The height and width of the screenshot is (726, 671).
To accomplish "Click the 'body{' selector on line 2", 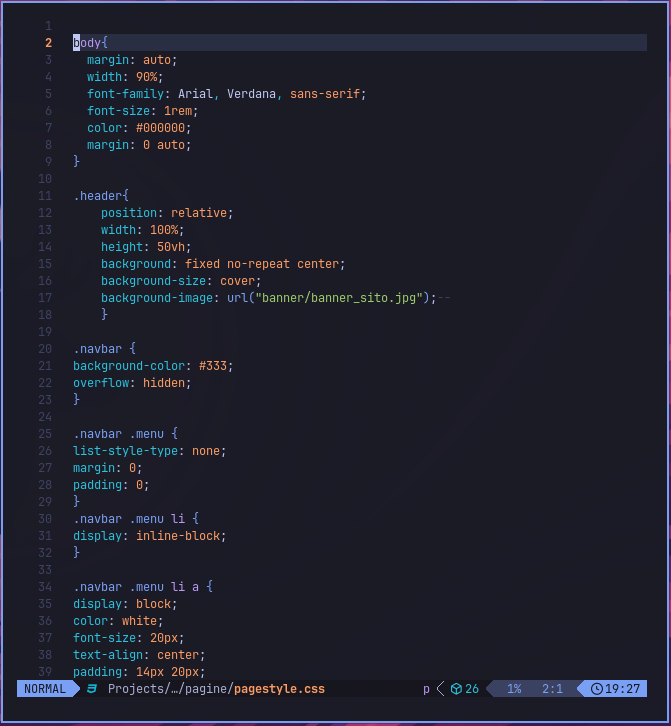I will (90, 43).
